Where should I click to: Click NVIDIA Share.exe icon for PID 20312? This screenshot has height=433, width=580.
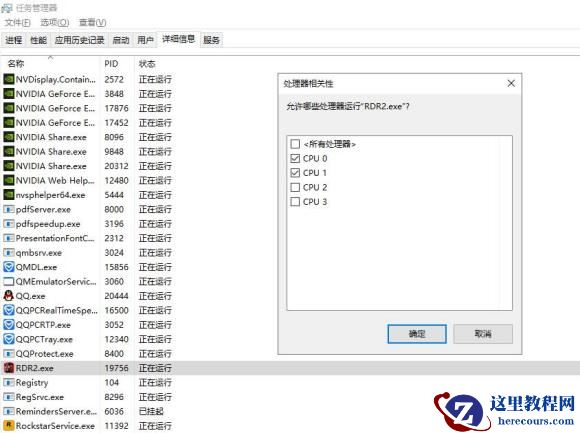(x=9, y=166)
